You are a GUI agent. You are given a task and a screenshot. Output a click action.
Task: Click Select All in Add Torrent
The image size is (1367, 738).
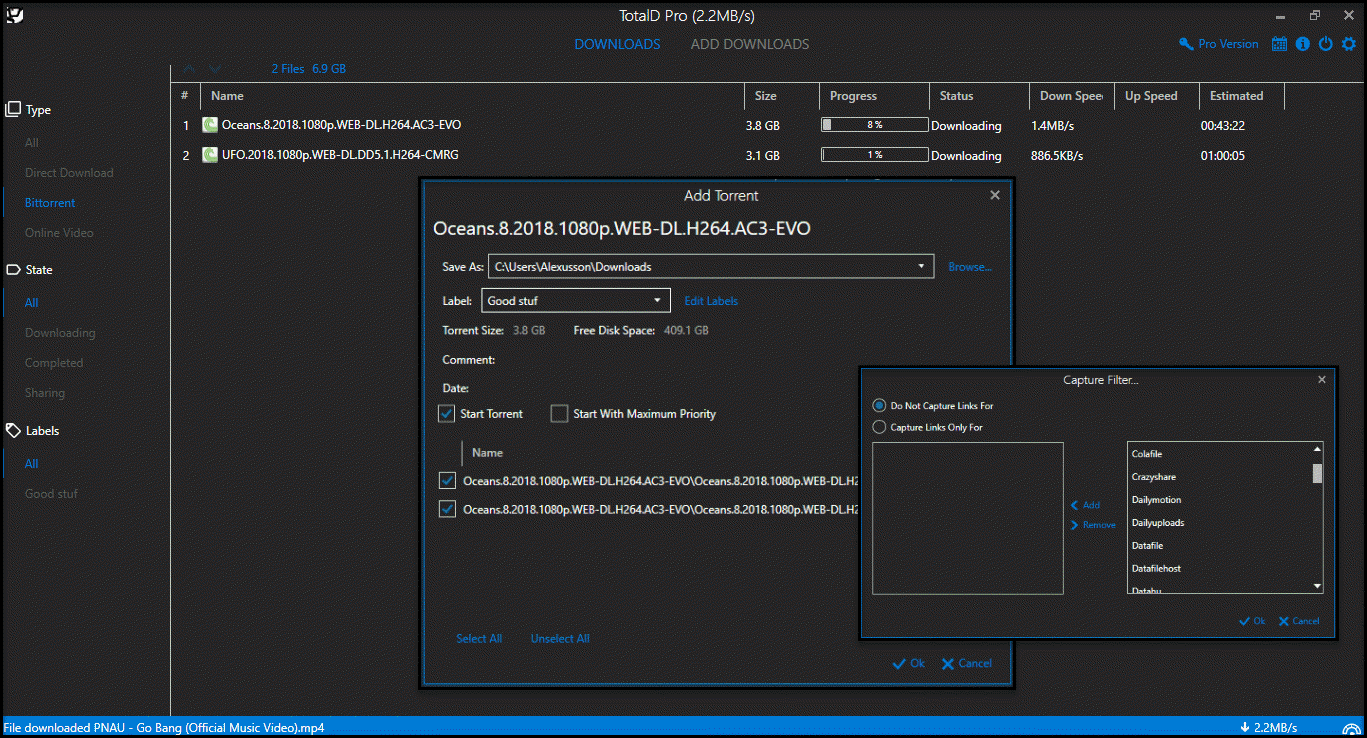479,638
